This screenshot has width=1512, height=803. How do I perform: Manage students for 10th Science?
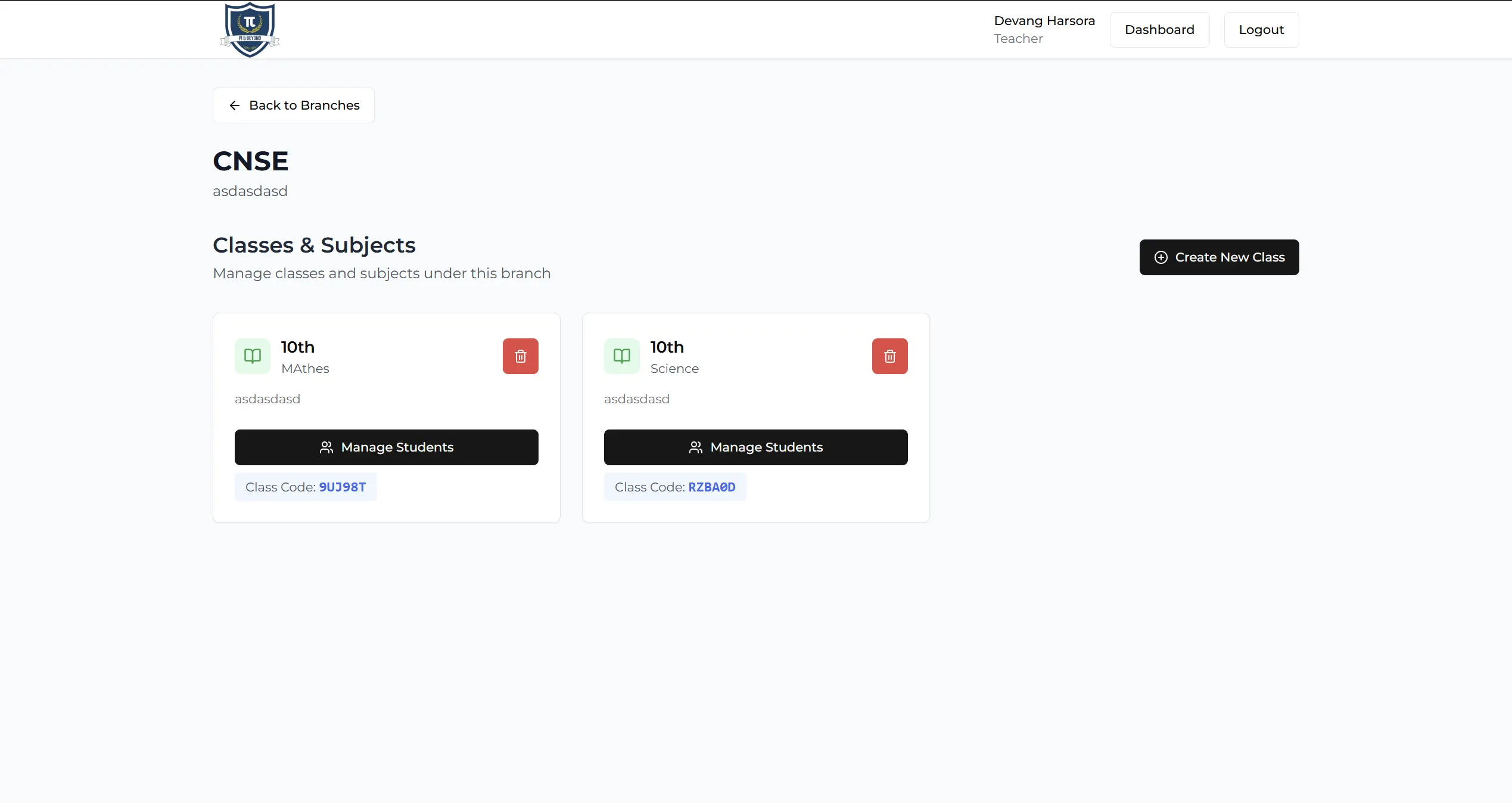756,447
